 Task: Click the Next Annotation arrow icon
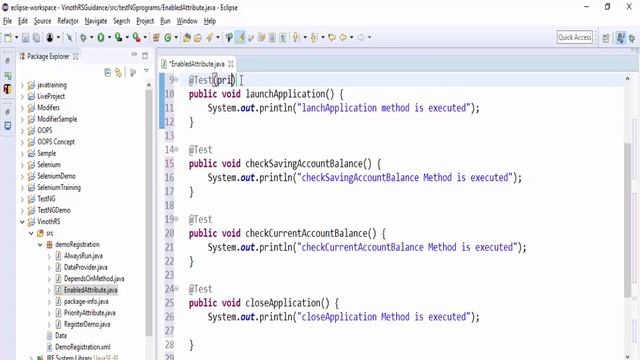(x=296, y=38)
